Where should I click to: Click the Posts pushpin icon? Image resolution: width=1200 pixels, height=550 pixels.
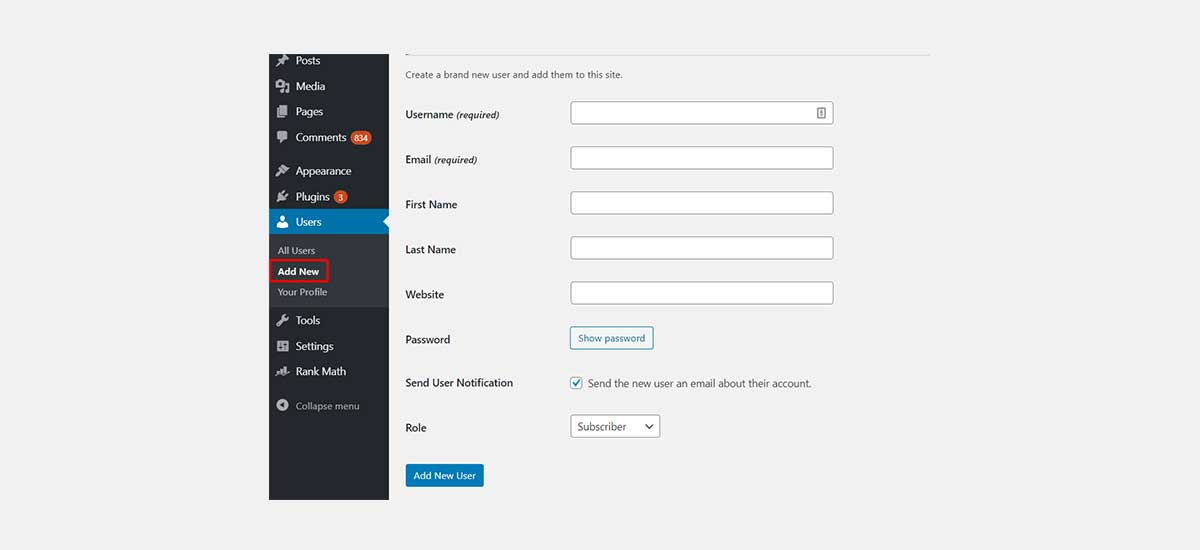(x=282, y=61)
